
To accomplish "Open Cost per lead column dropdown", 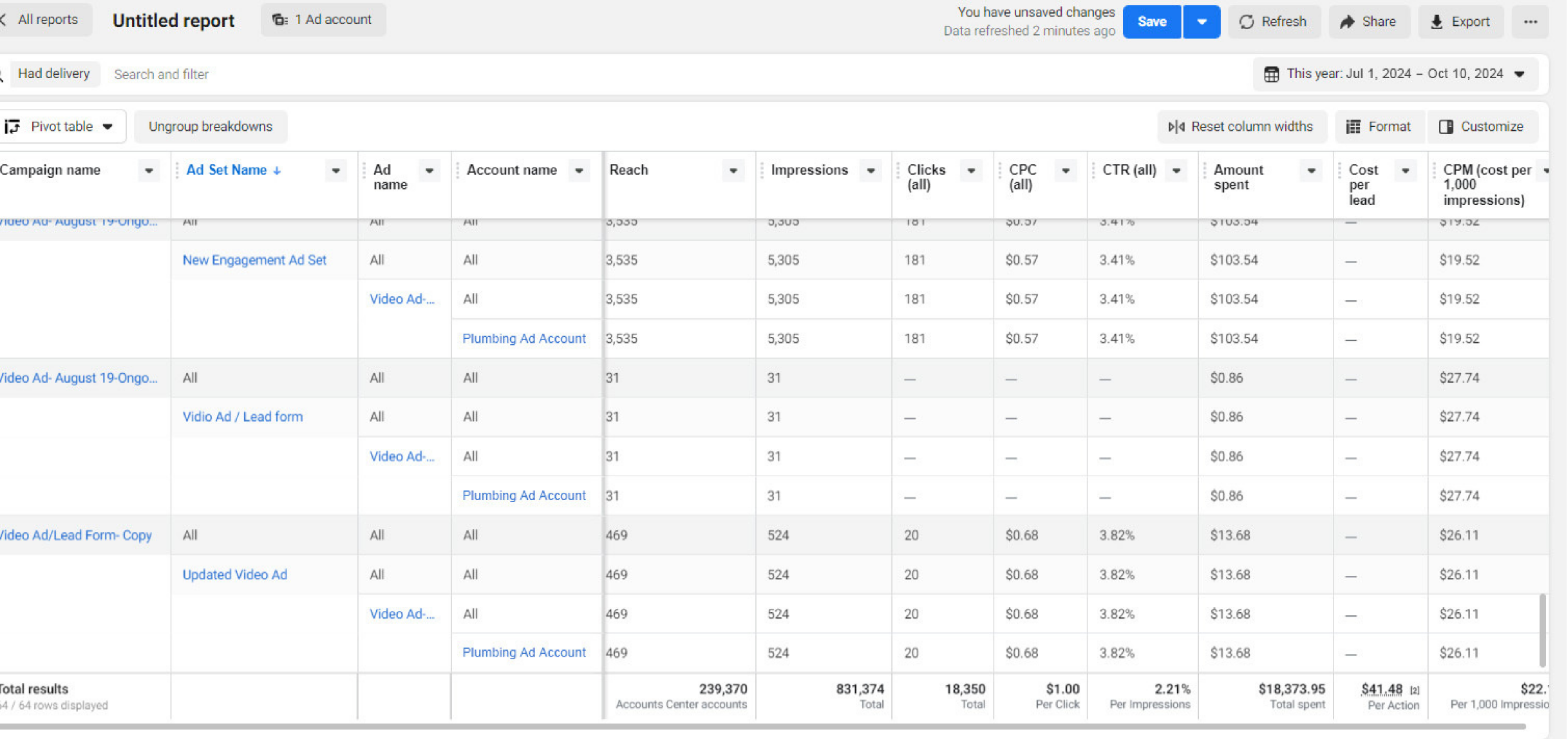I will pyautogui.click(x=1405, y=171).
